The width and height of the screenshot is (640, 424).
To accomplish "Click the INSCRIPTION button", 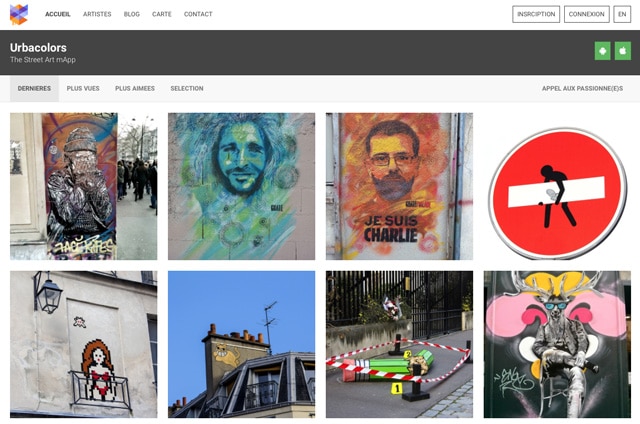I will (536, 14).
